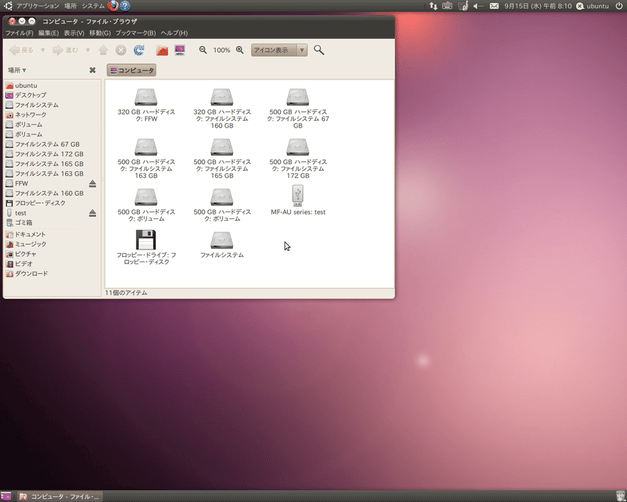Click the Stop loading icon

[121, 50]
